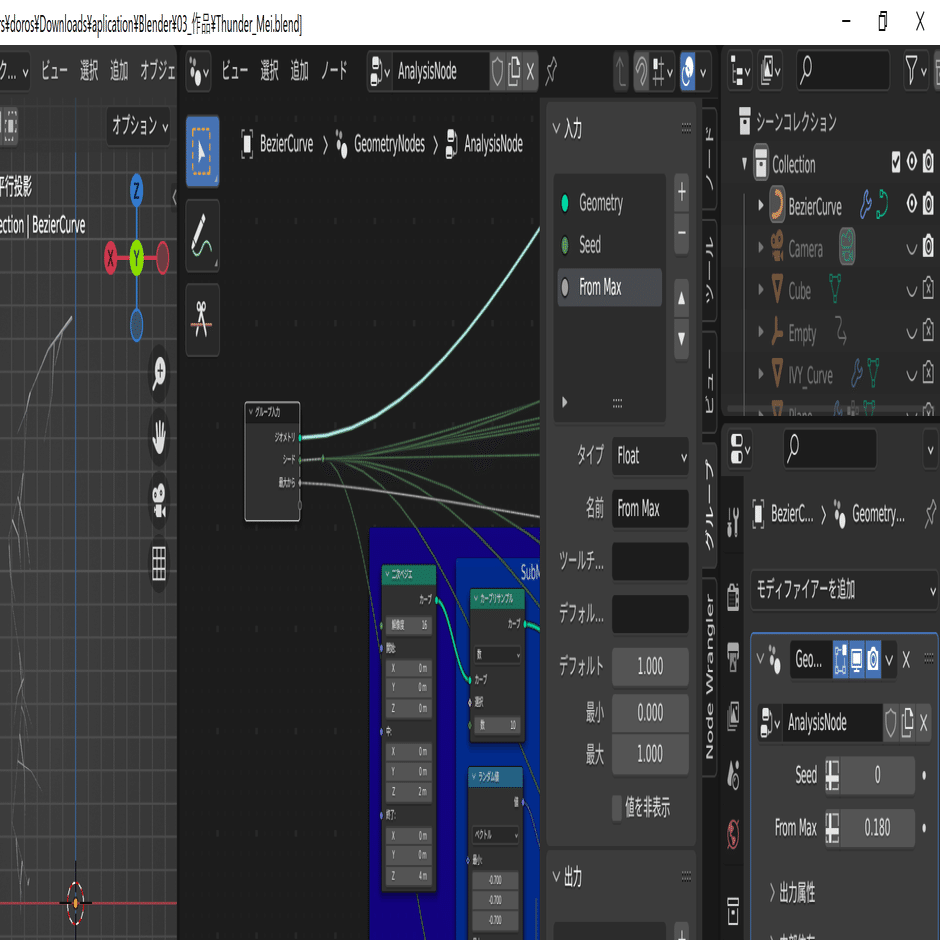The width and height of the screenshot is (940, 940).
Task: Select the Links Cut scissors tool
Action: tap(202, 320)
